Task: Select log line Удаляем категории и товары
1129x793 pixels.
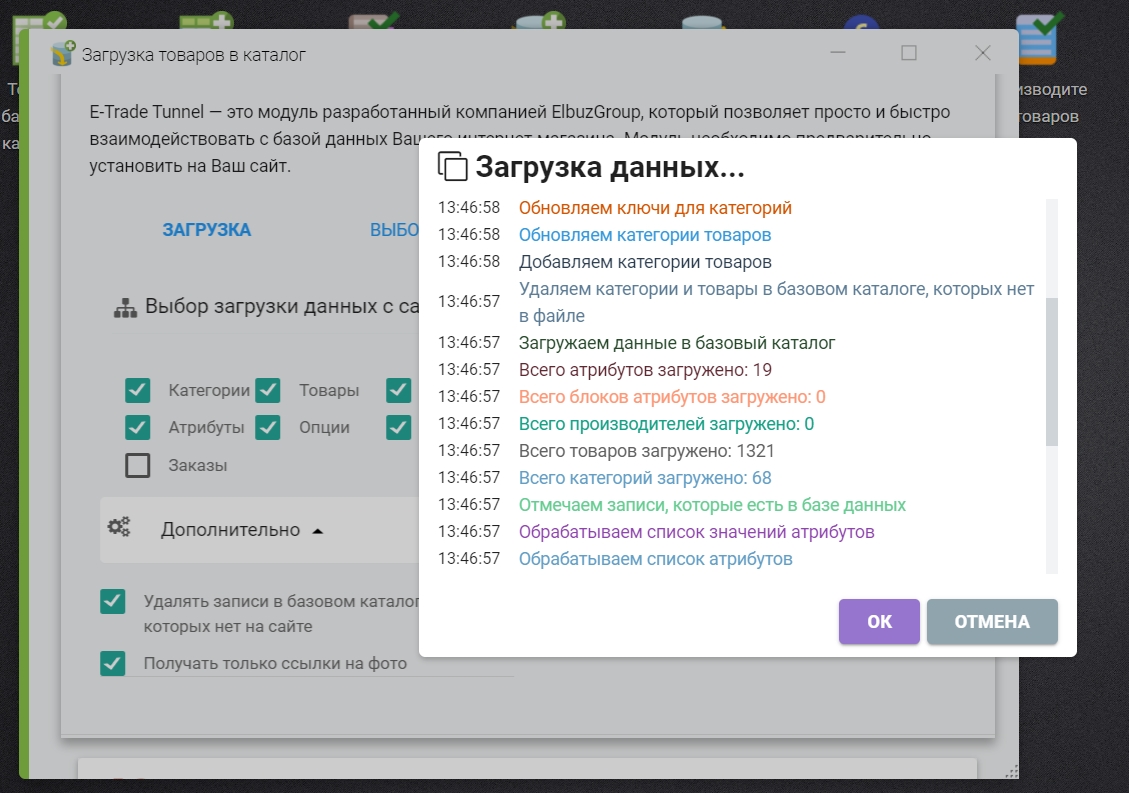Action: [x=776, y=303]
